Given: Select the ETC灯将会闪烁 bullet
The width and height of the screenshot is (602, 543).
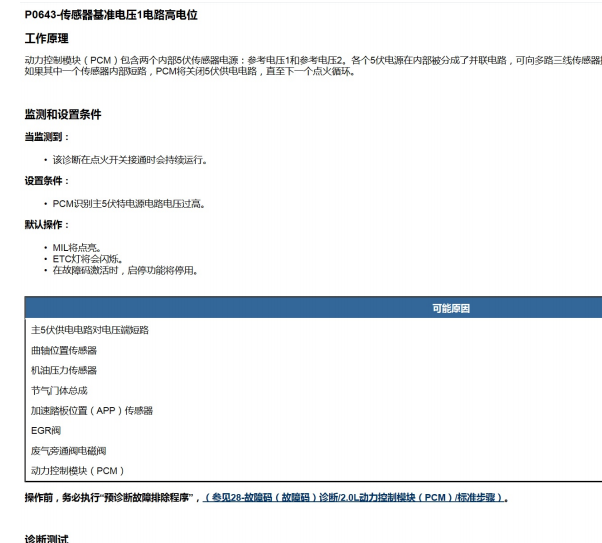Looking at the screenshot, I should 88,259.
